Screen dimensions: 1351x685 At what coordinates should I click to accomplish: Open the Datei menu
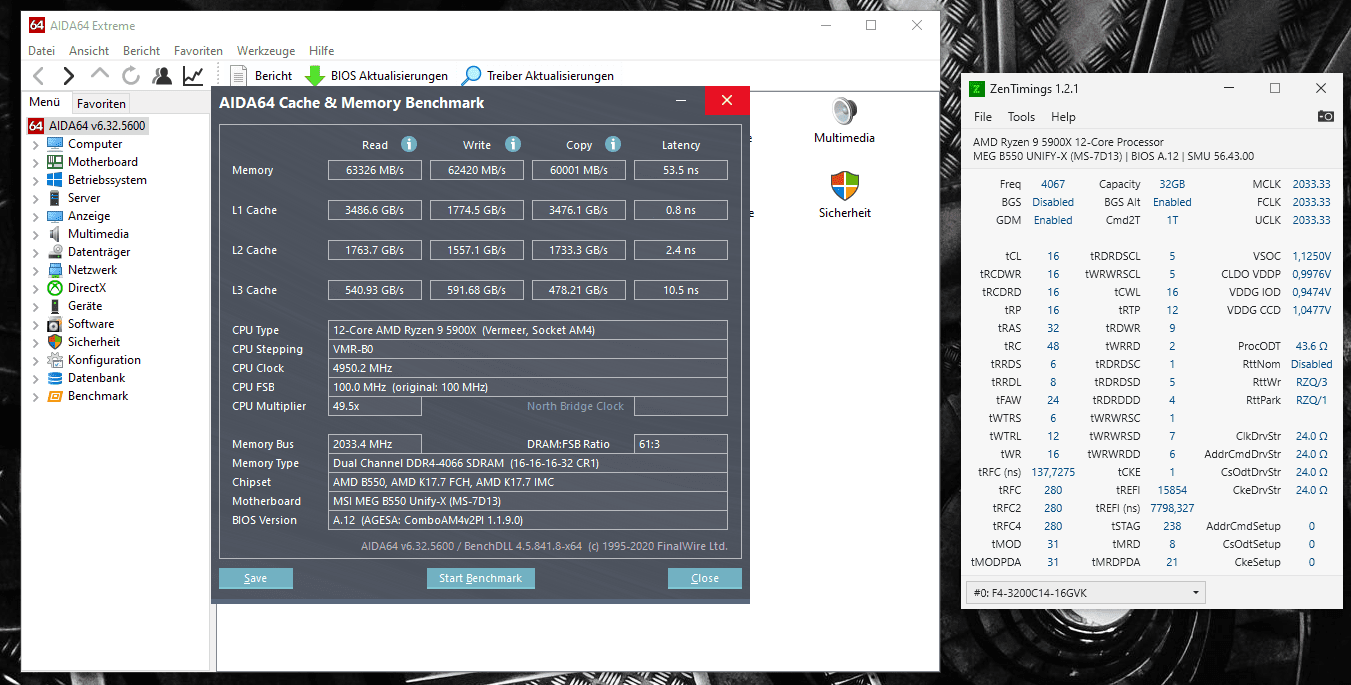41,50
